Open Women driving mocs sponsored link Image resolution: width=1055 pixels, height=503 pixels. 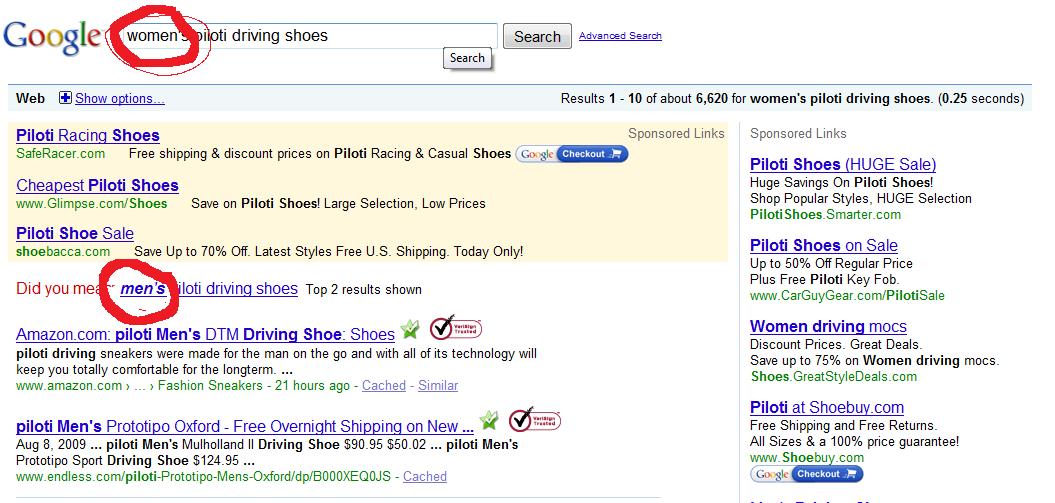pos(828,326)
